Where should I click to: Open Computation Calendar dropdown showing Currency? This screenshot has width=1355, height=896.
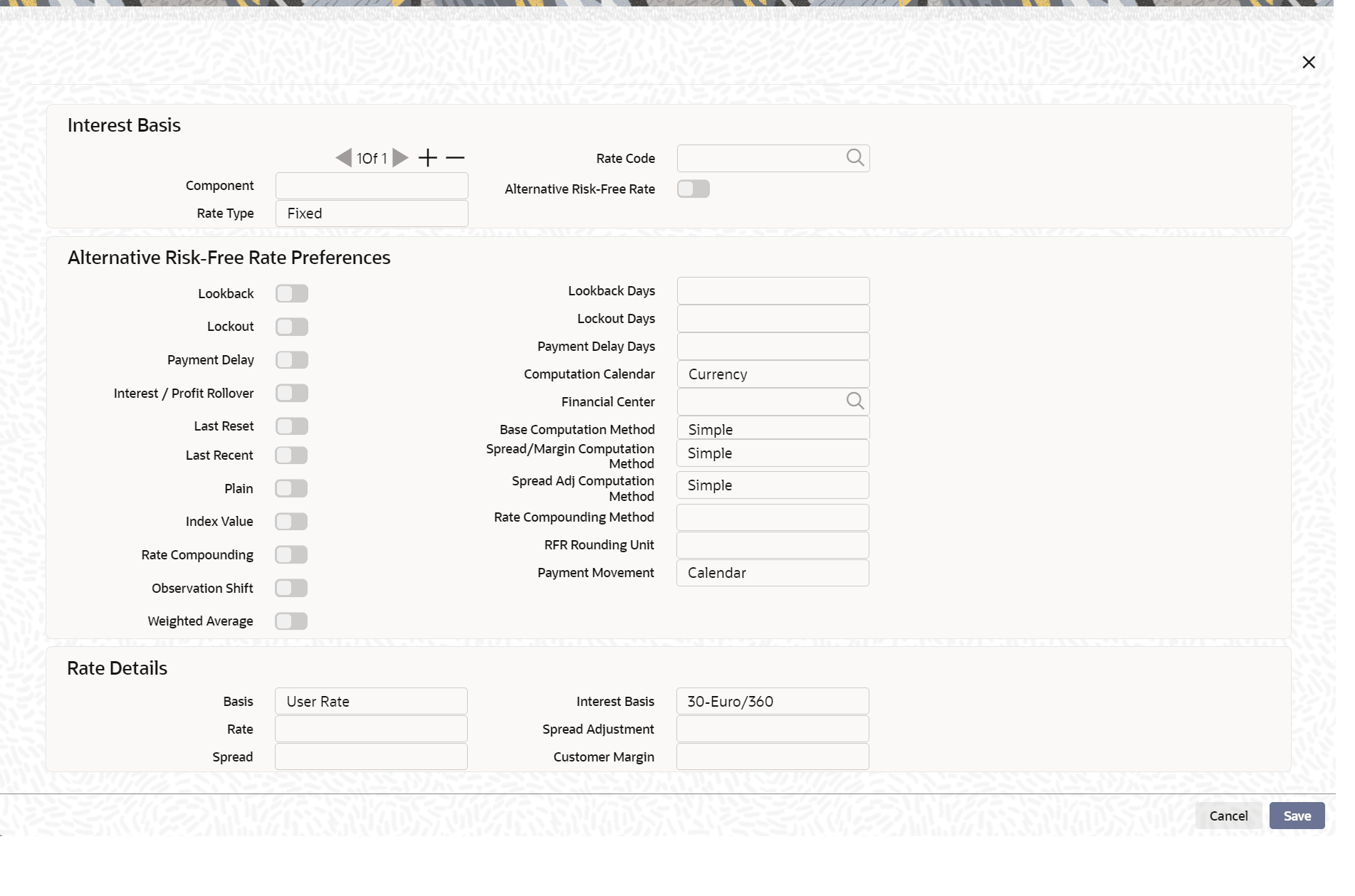[x=773, y=374]
